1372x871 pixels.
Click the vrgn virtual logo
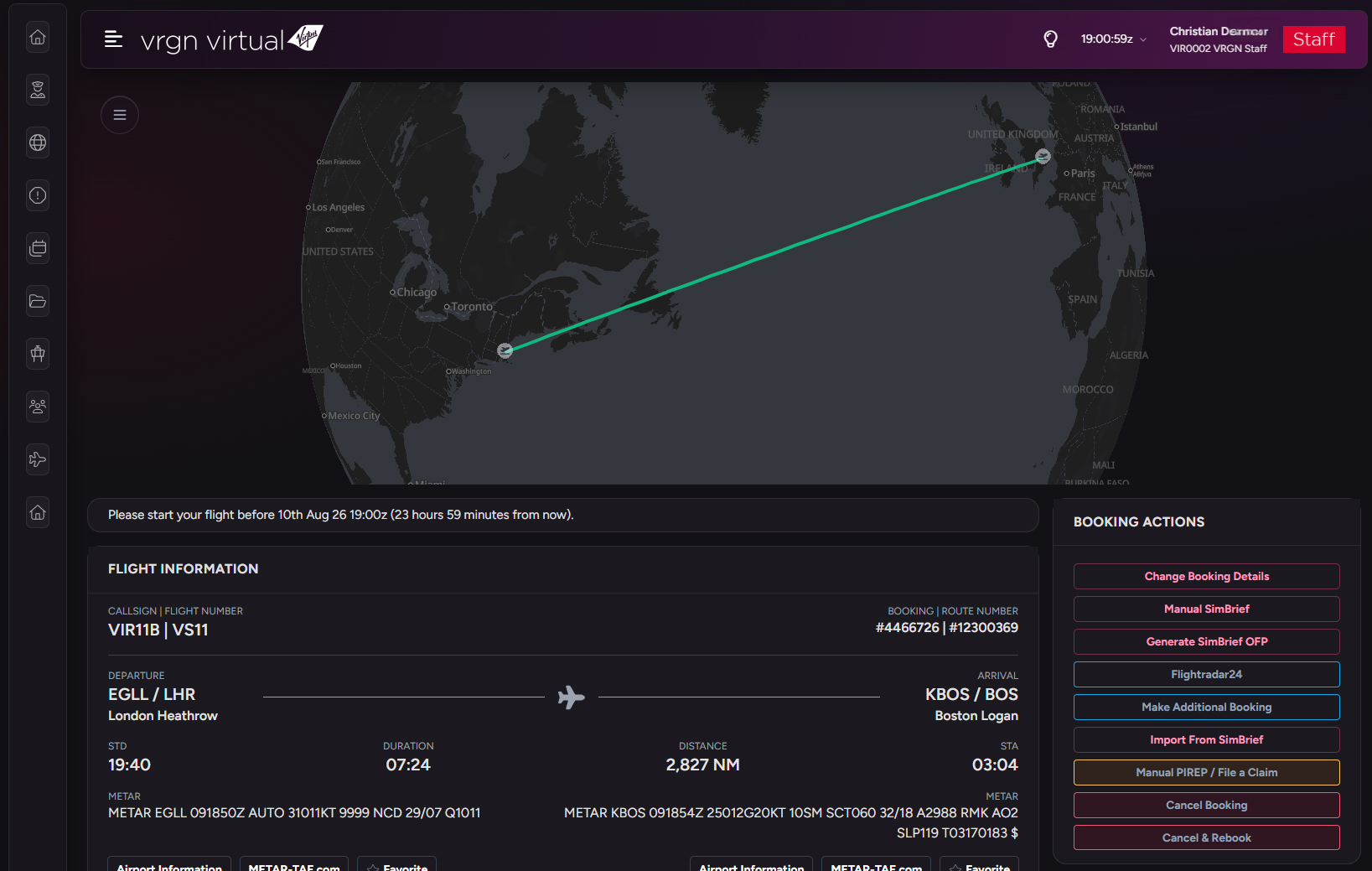pos(231,39)
